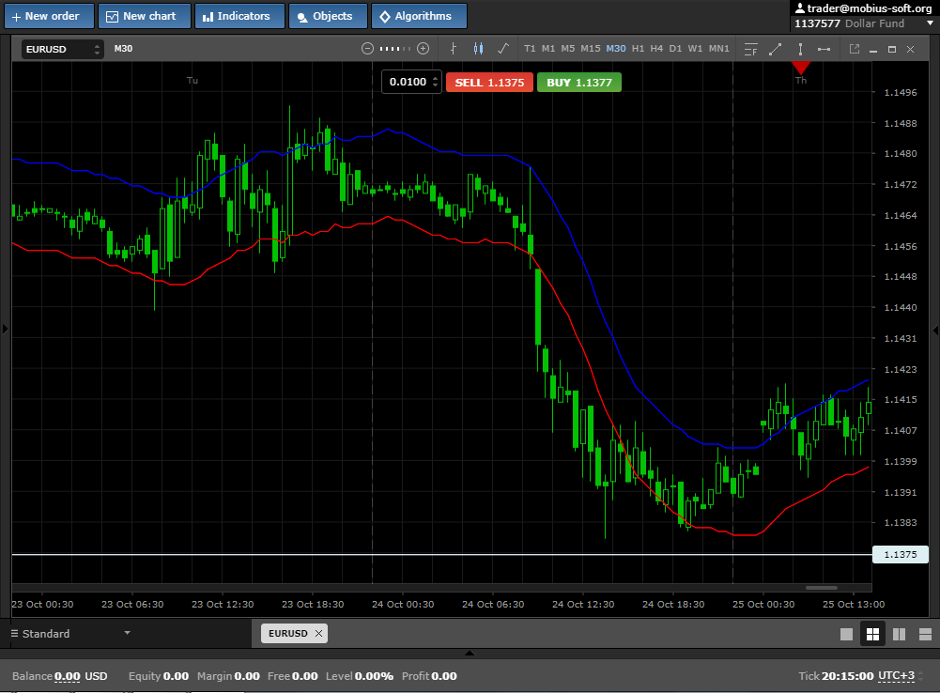Viewport: 940px width, 693px height.
Task: Select the vertical line drawing tool
Action: click(x=800, y=49)
